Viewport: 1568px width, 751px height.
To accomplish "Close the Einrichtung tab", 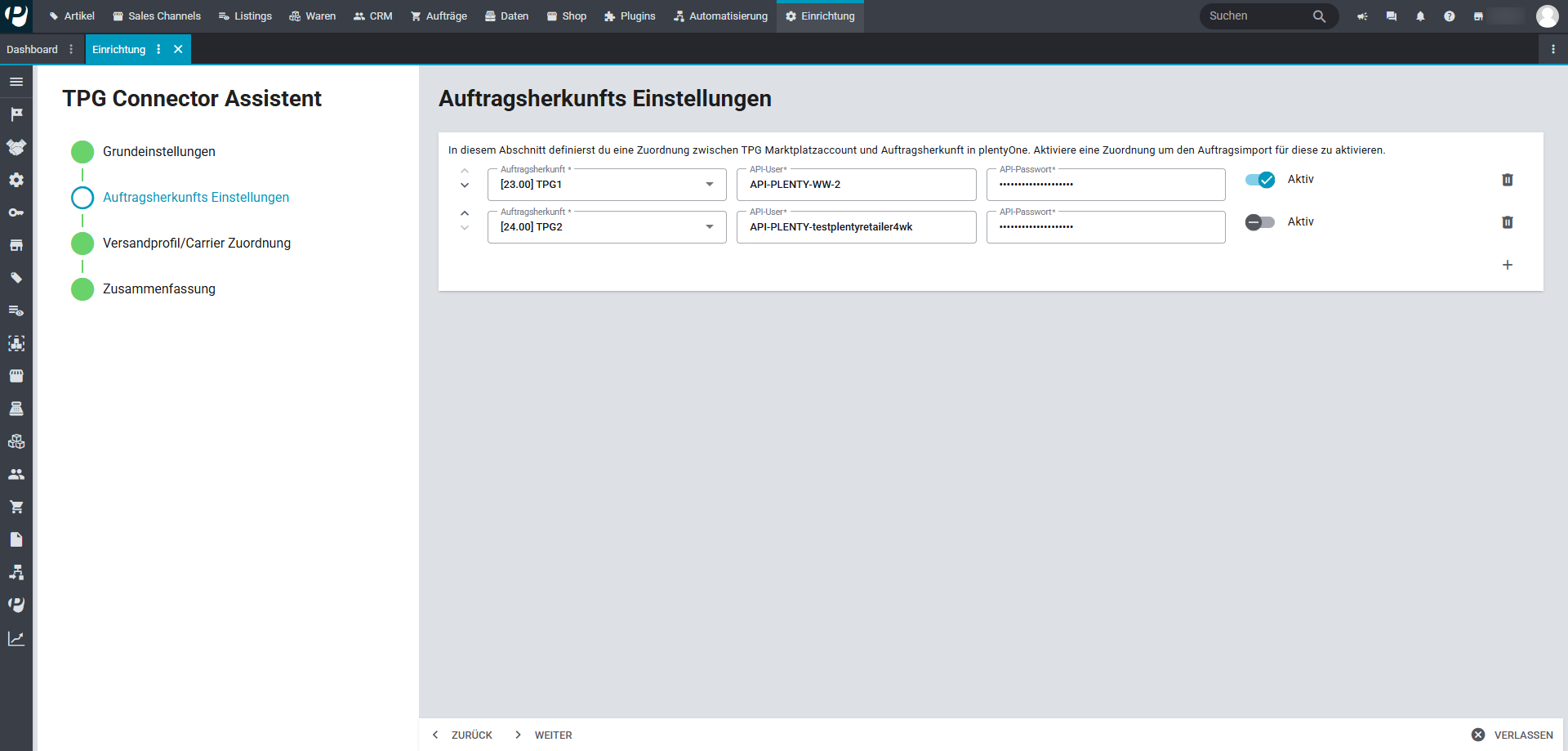I will coord(178,49).
